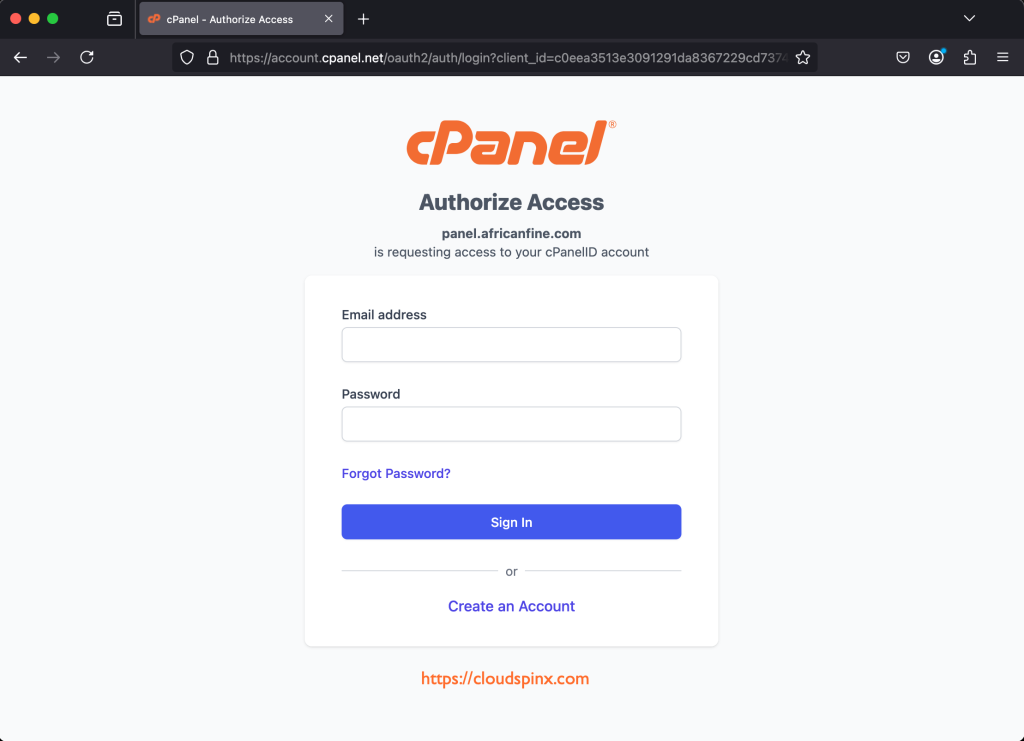
Task: Click the site security padlock icon
Action: [x=212, y=58]
